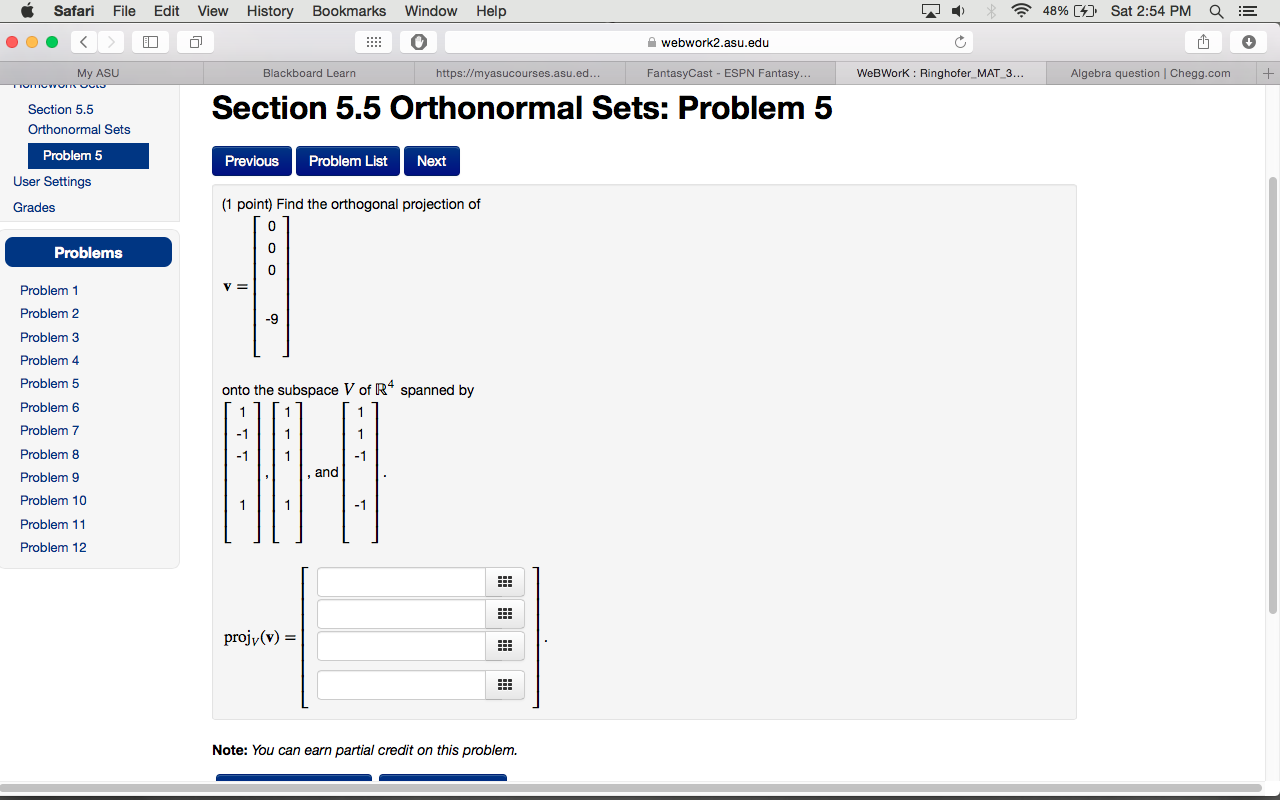
Task: Open Spotlight search in menu bar
Action: [1216, 11]
